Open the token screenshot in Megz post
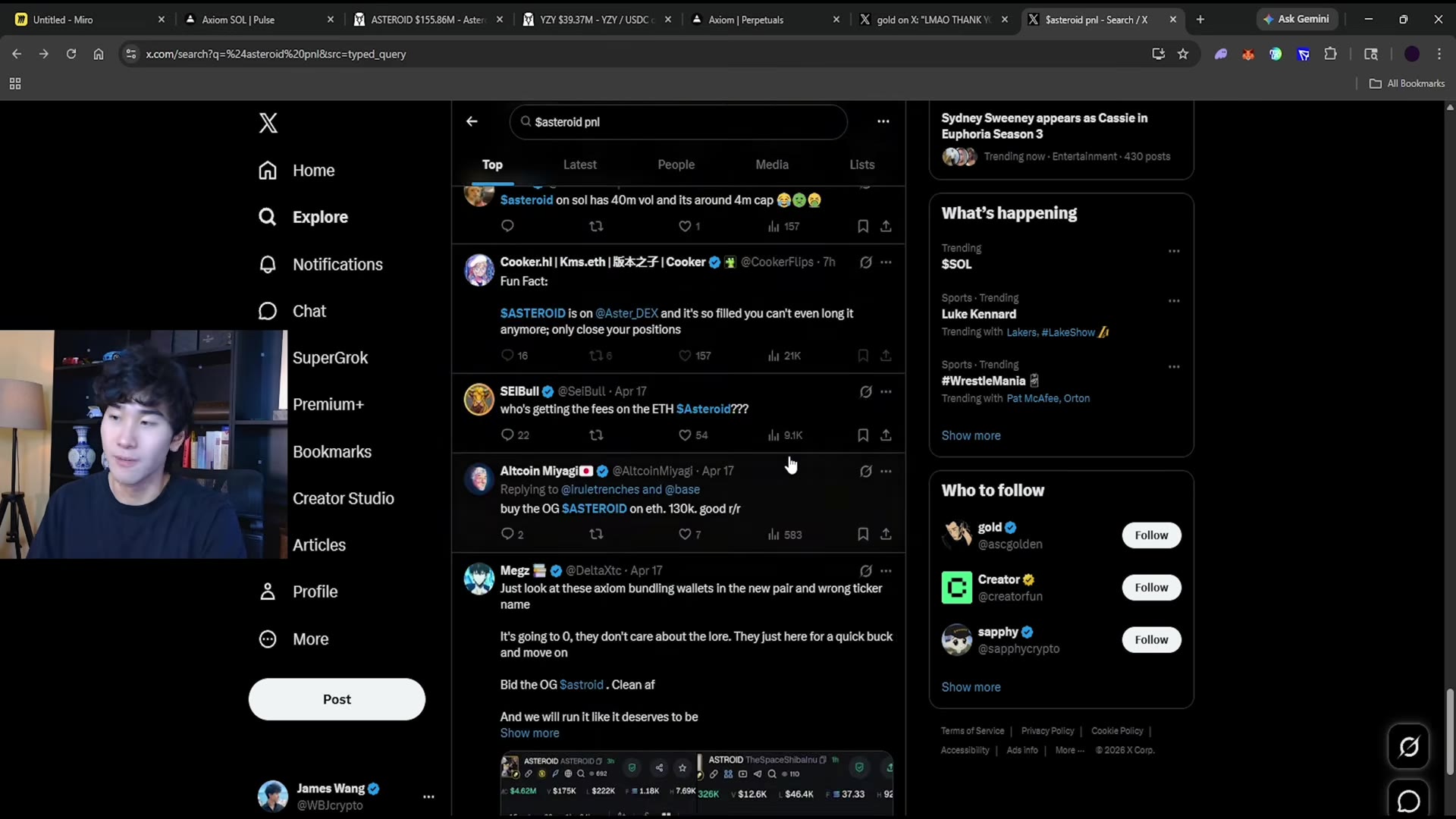 [696, 783]
